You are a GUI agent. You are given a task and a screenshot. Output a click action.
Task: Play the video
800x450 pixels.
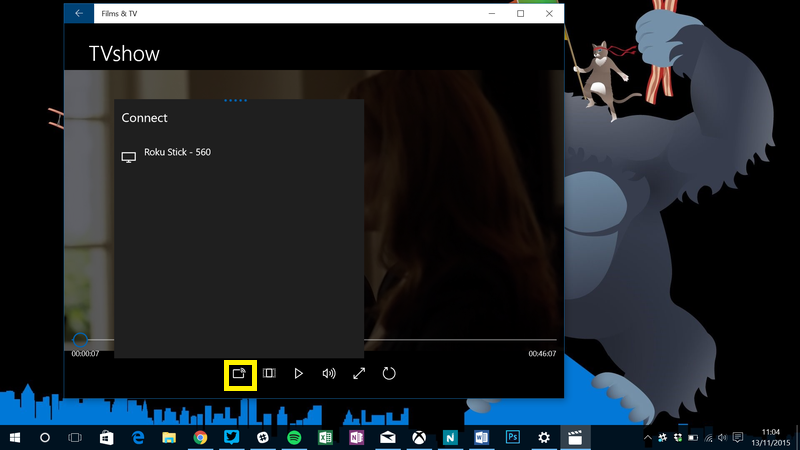[x=299, y=373]
